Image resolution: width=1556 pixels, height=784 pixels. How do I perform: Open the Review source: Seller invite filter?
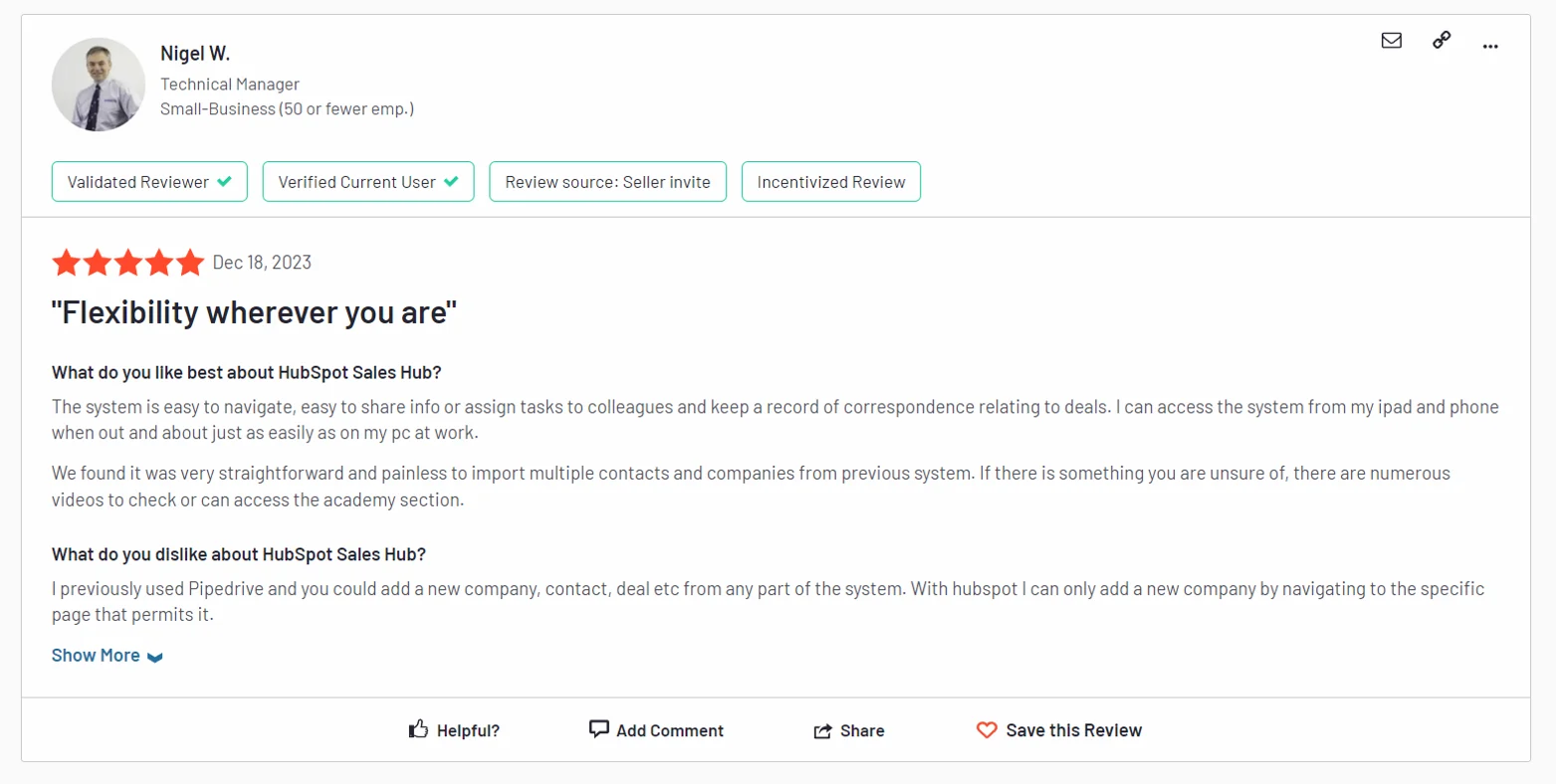pos(607,181)
